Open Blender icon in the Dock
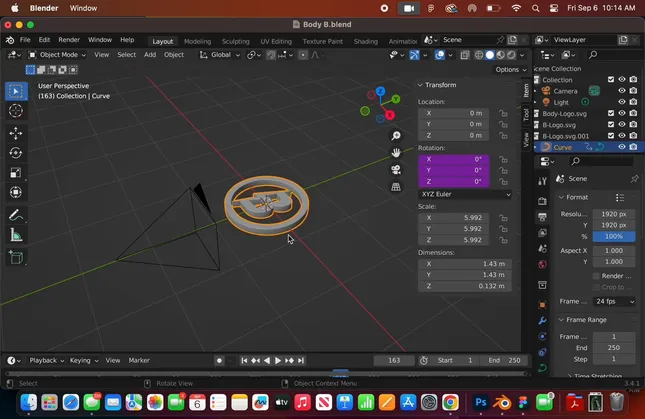Viewport: 645px width, 419px height. click(502, 402)
